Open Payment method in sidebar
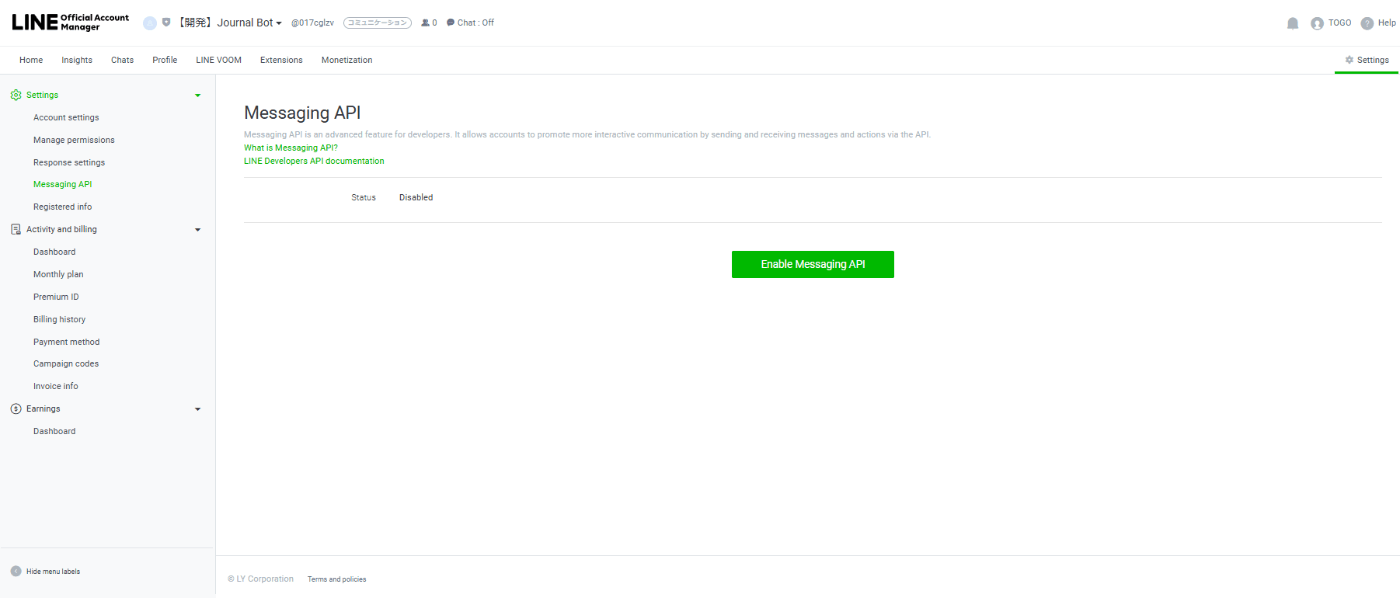 [x=66, y=342]
